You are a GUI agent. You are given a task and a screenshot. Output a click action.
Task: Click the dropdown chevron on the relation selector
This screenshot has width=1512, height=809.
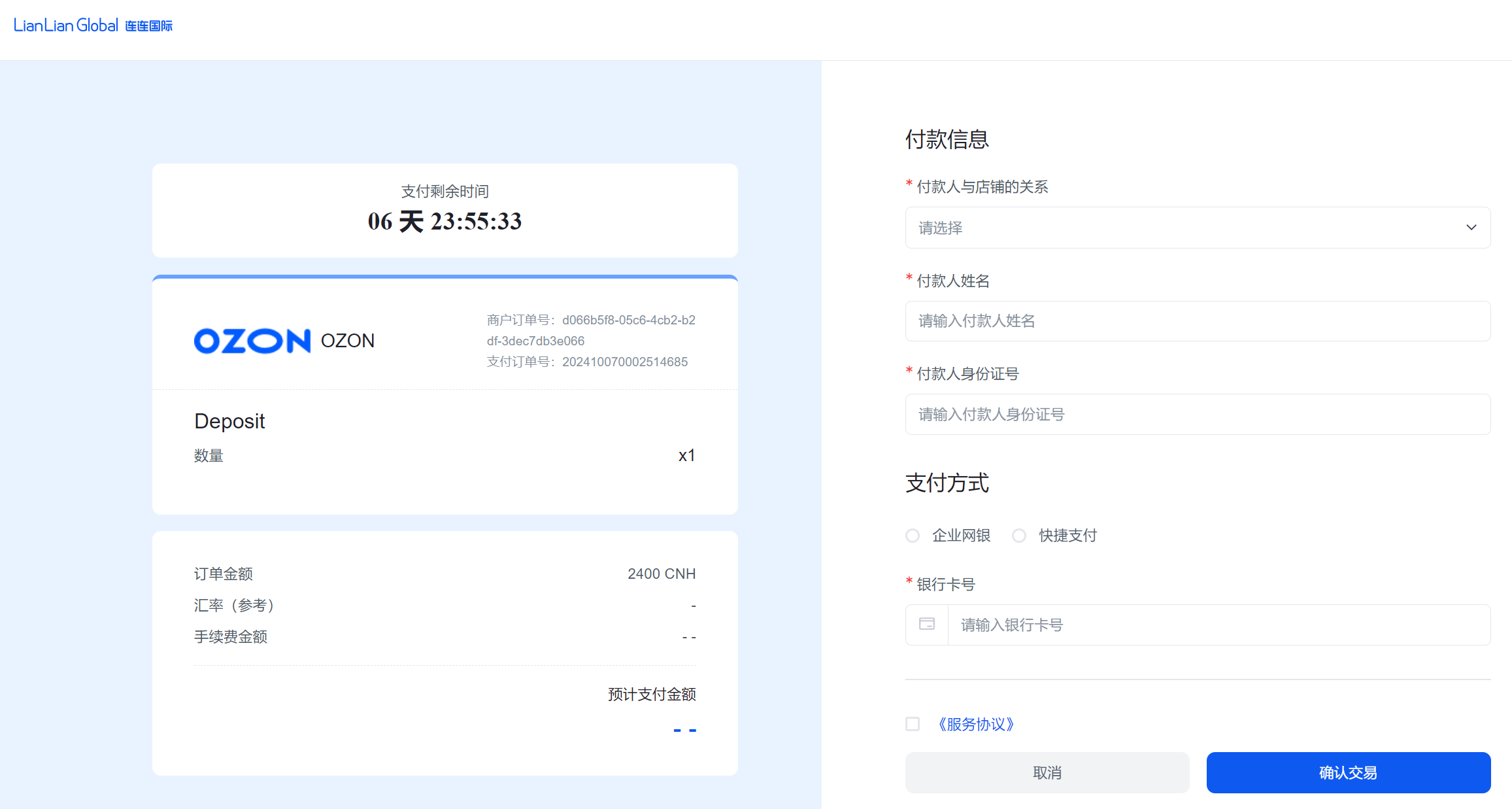[1471, 228]
